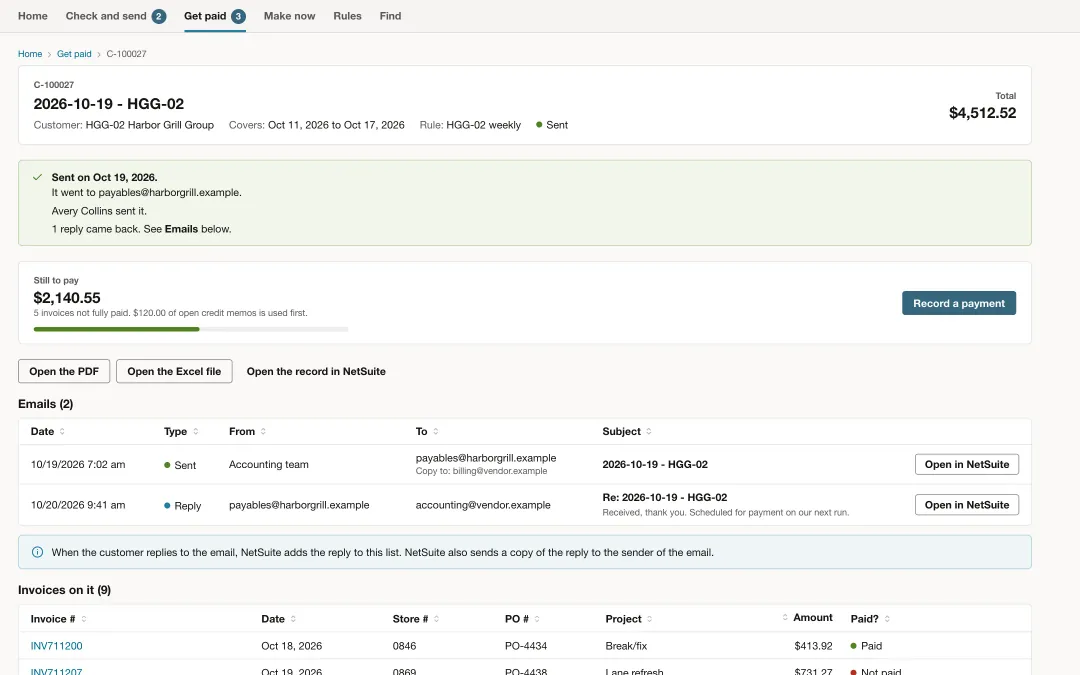Image resolution: width=1080 pixels, height=675 pixels.
Task: Sort emails by From column icon
Action: coord(263,431)
